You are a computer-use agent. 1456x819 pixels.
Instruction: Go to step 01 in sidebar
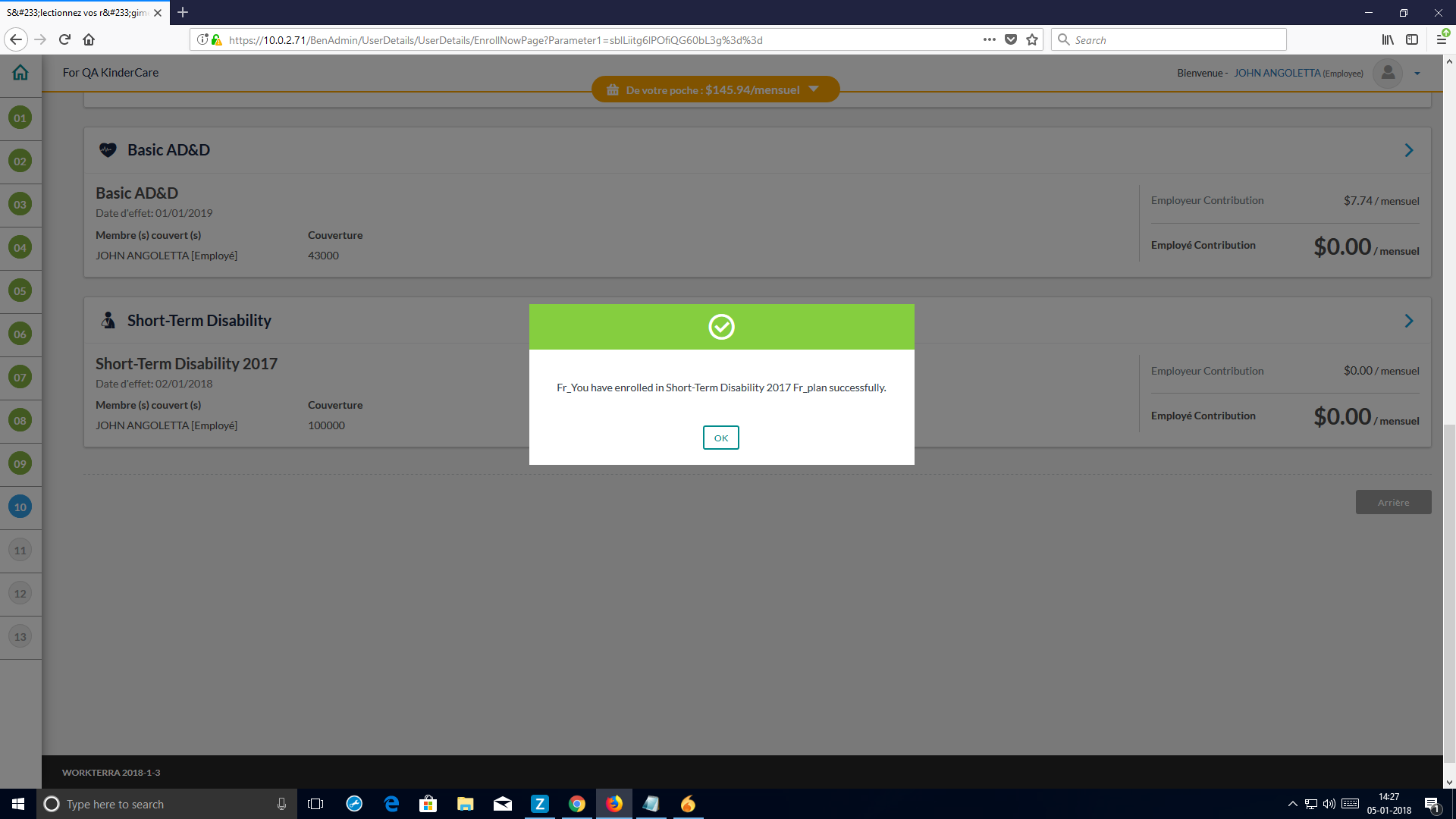click(x=20, y=118)
